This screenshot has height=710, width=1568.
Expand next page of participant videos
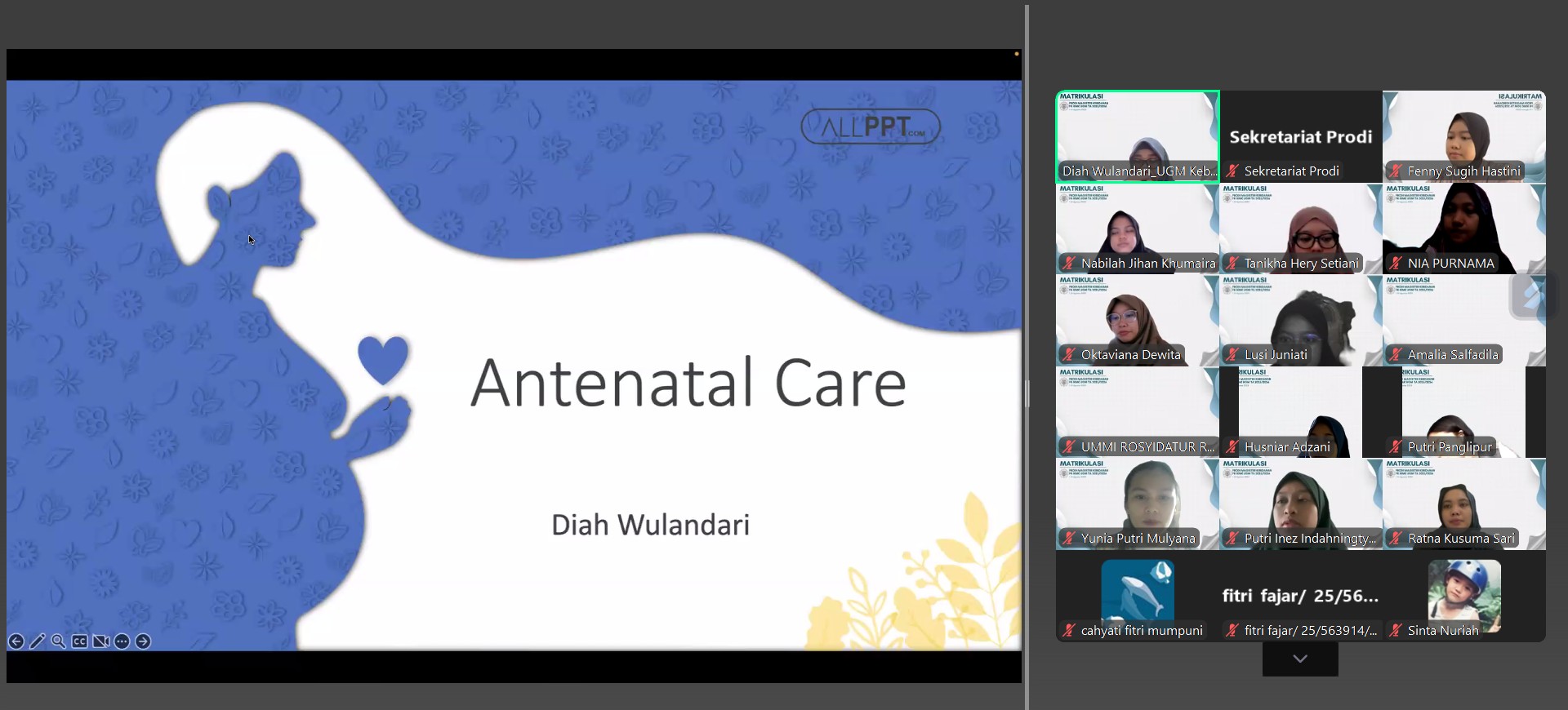1300,659
